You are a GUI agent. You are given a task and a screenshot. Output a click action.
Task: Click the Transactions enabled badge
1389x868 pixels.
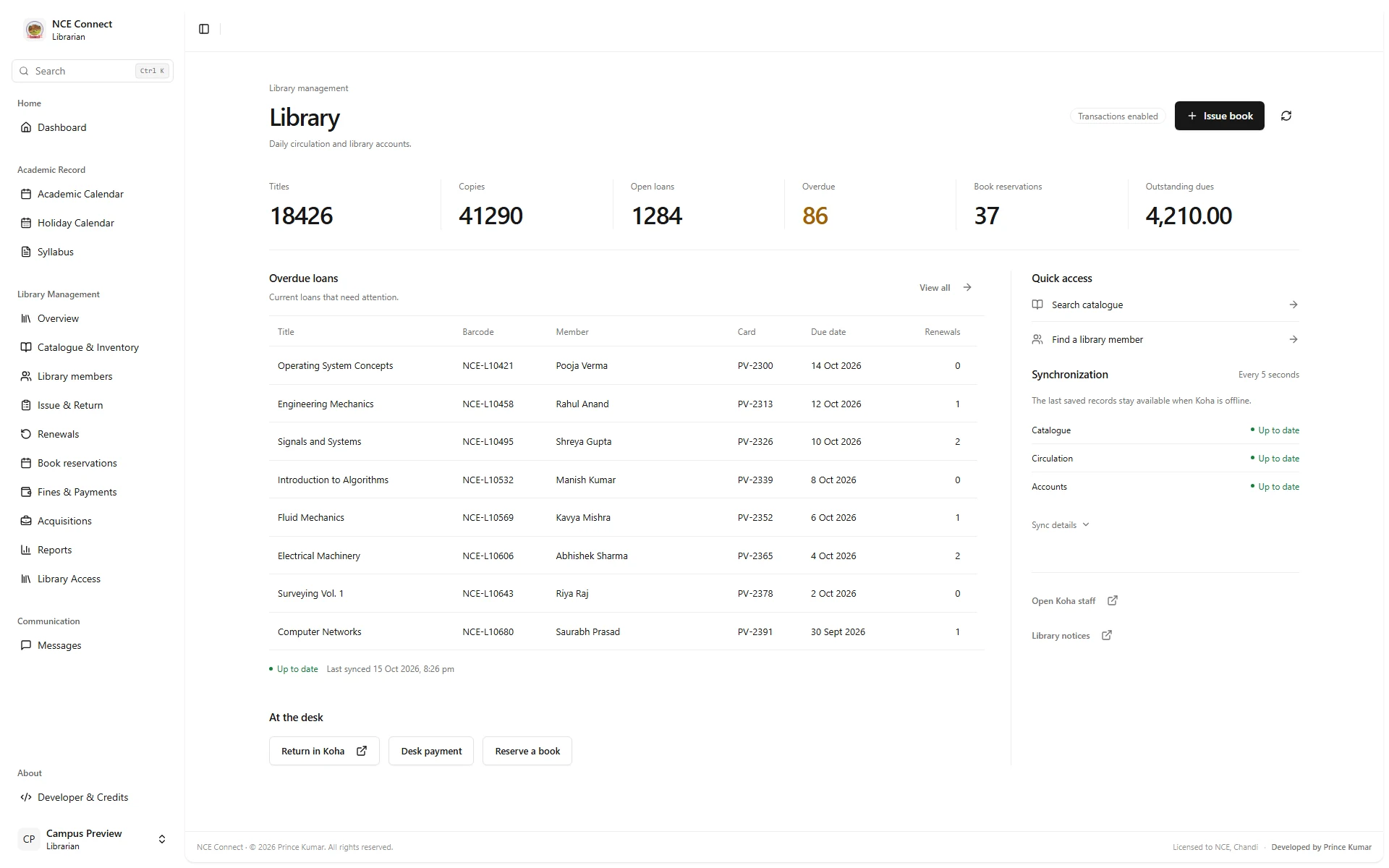[1118, 116]
